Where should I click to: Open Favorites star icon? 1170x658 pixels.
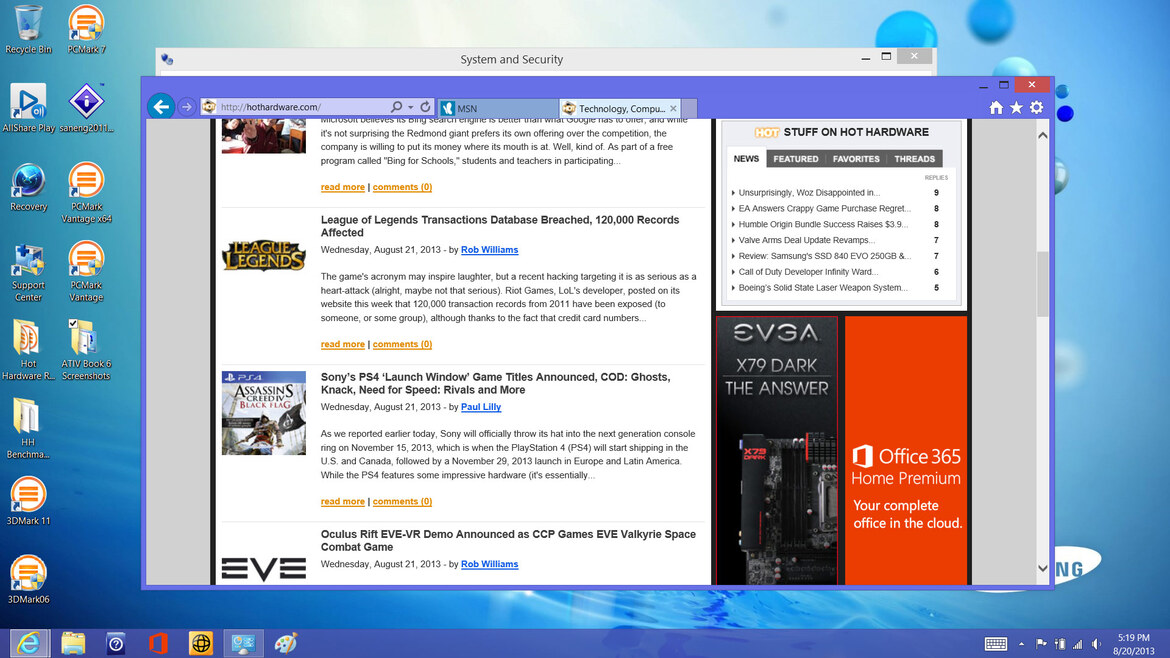point(1016,107)
